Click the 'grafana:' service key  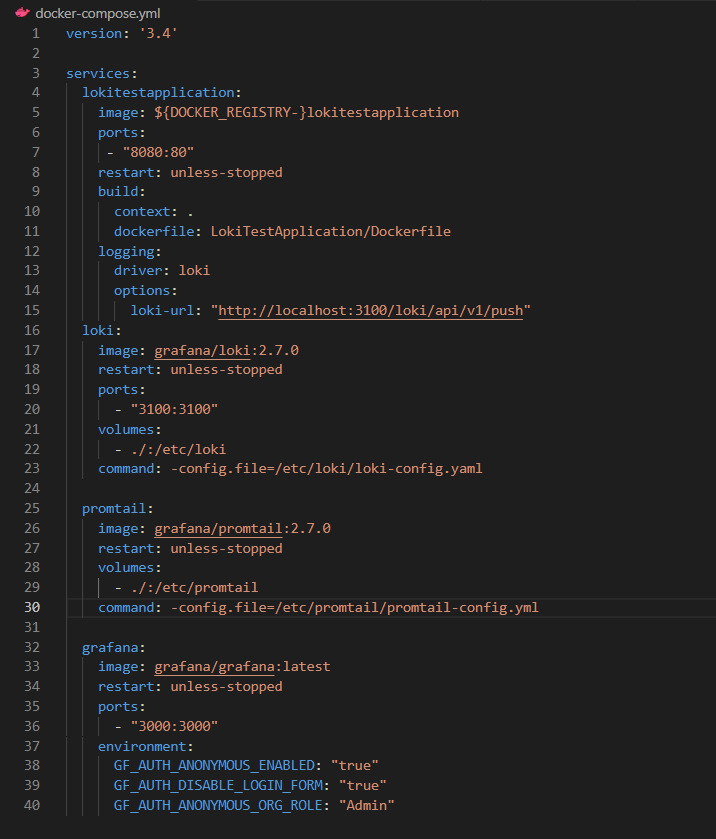coord(113,648)
